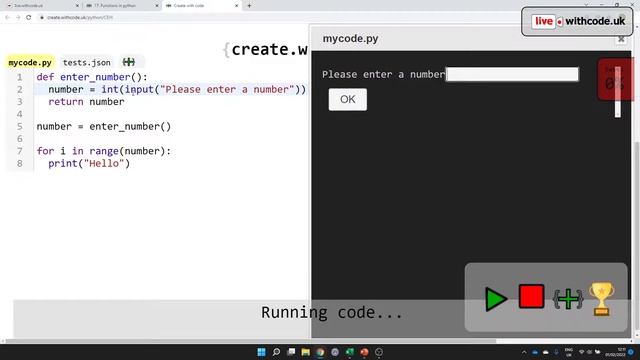Close the 'Functions in python' browser tab
The width and height of the screenshot is (640, 360).
click(157, 6)
